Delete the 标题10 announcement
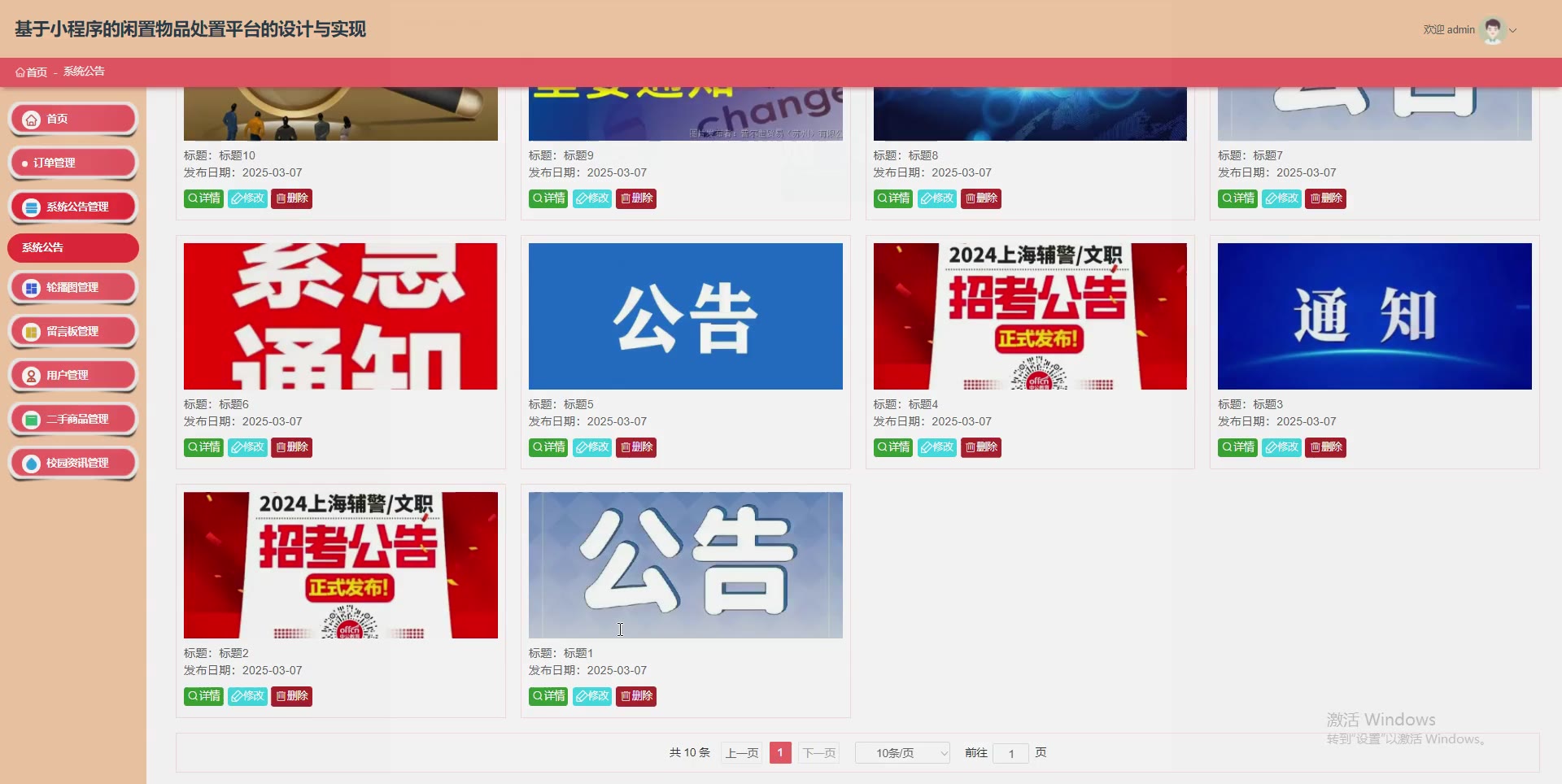This screenshot has height=784, width=1562. [291, 198]
